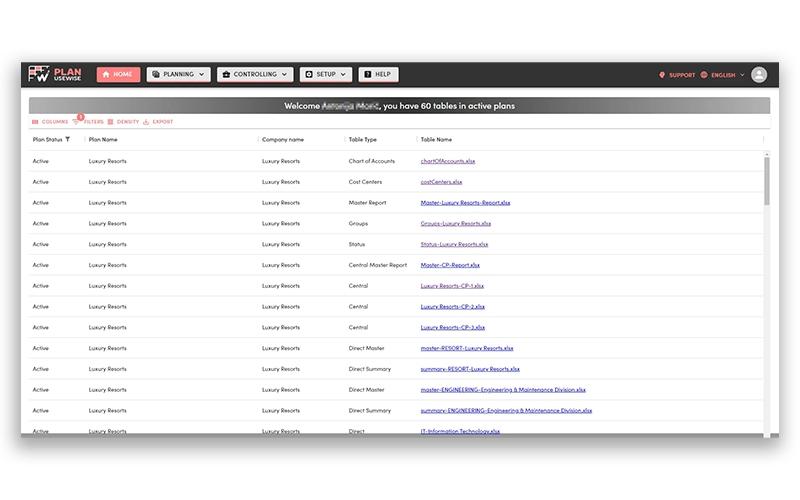Click the Plan Status filter icon
This screenshot has height=500, width=800.
coord(67,139)
